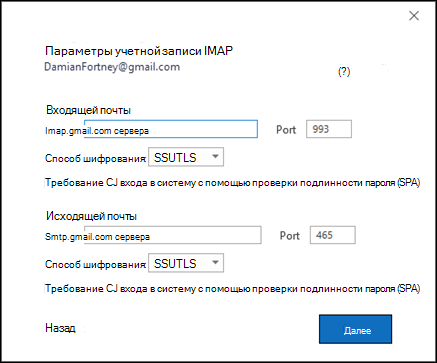Go back with the Назад link
This screenshot has width=437, height=363.
pos(60,328)
